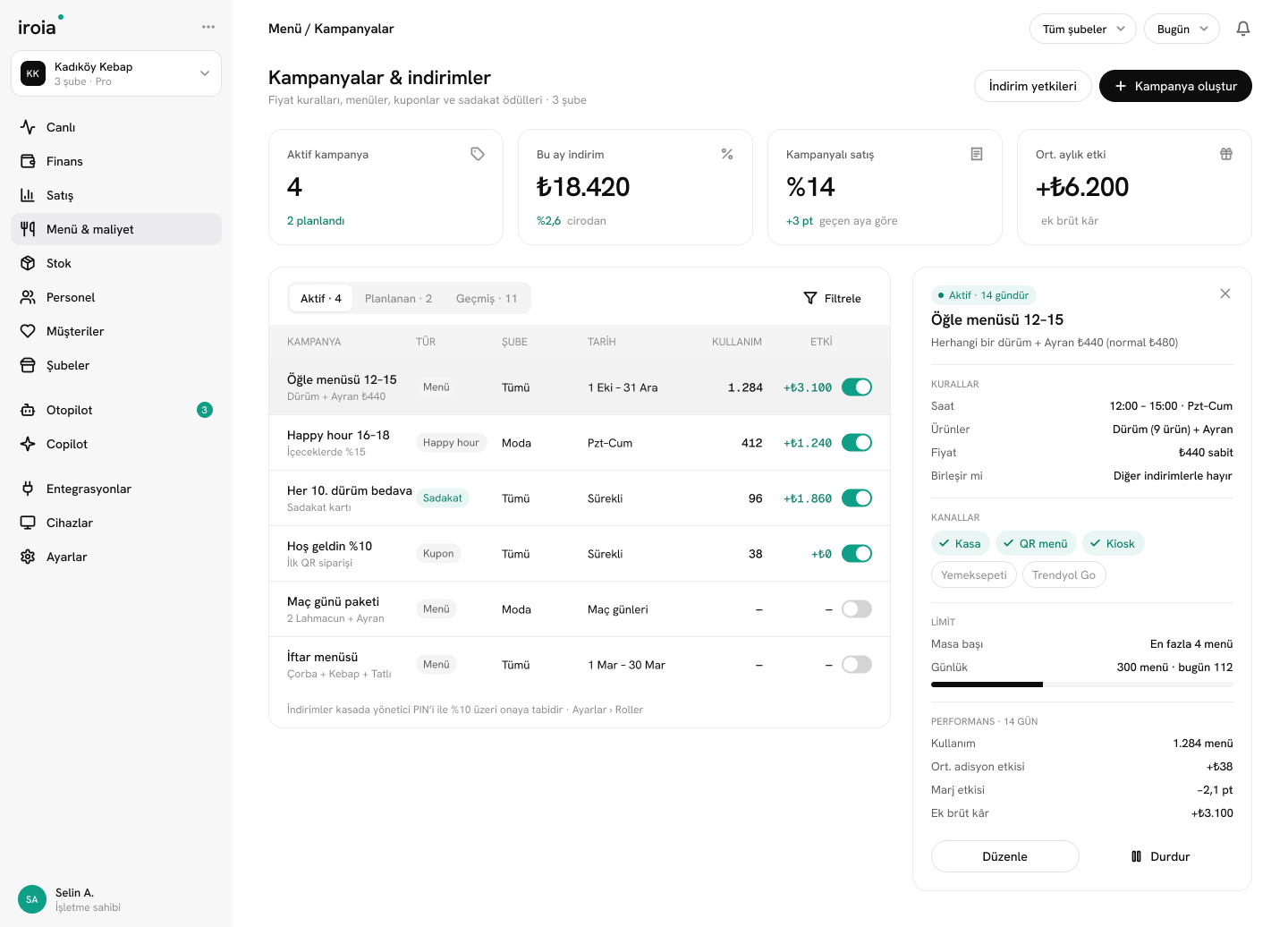Toggle the Yemeksepeti channel chip
Viewport: 1288px width, 927px height.
[x=974, y=574]
